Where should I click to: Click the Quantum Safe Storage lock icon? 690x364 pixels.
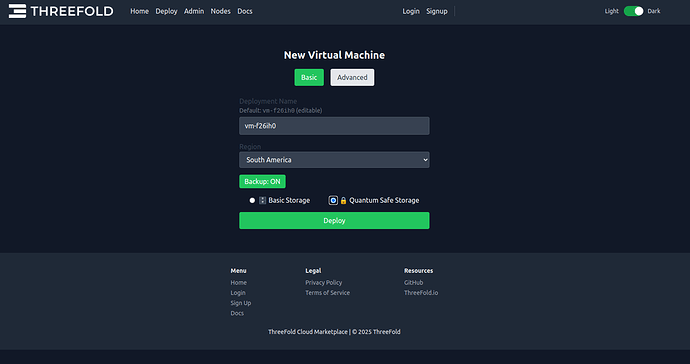(343, 200)
